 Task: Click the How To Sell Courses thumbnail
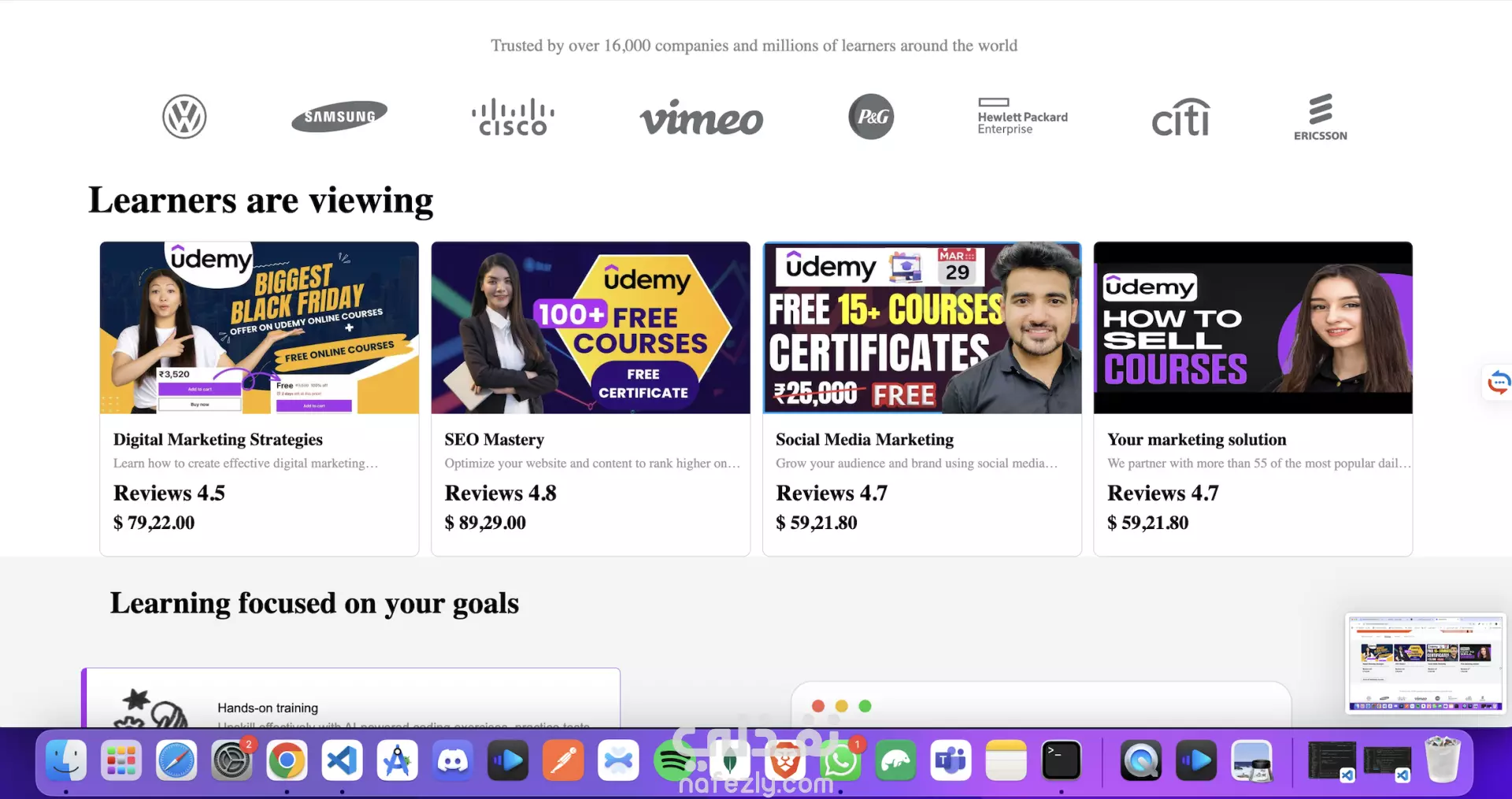coord(1253,327)
